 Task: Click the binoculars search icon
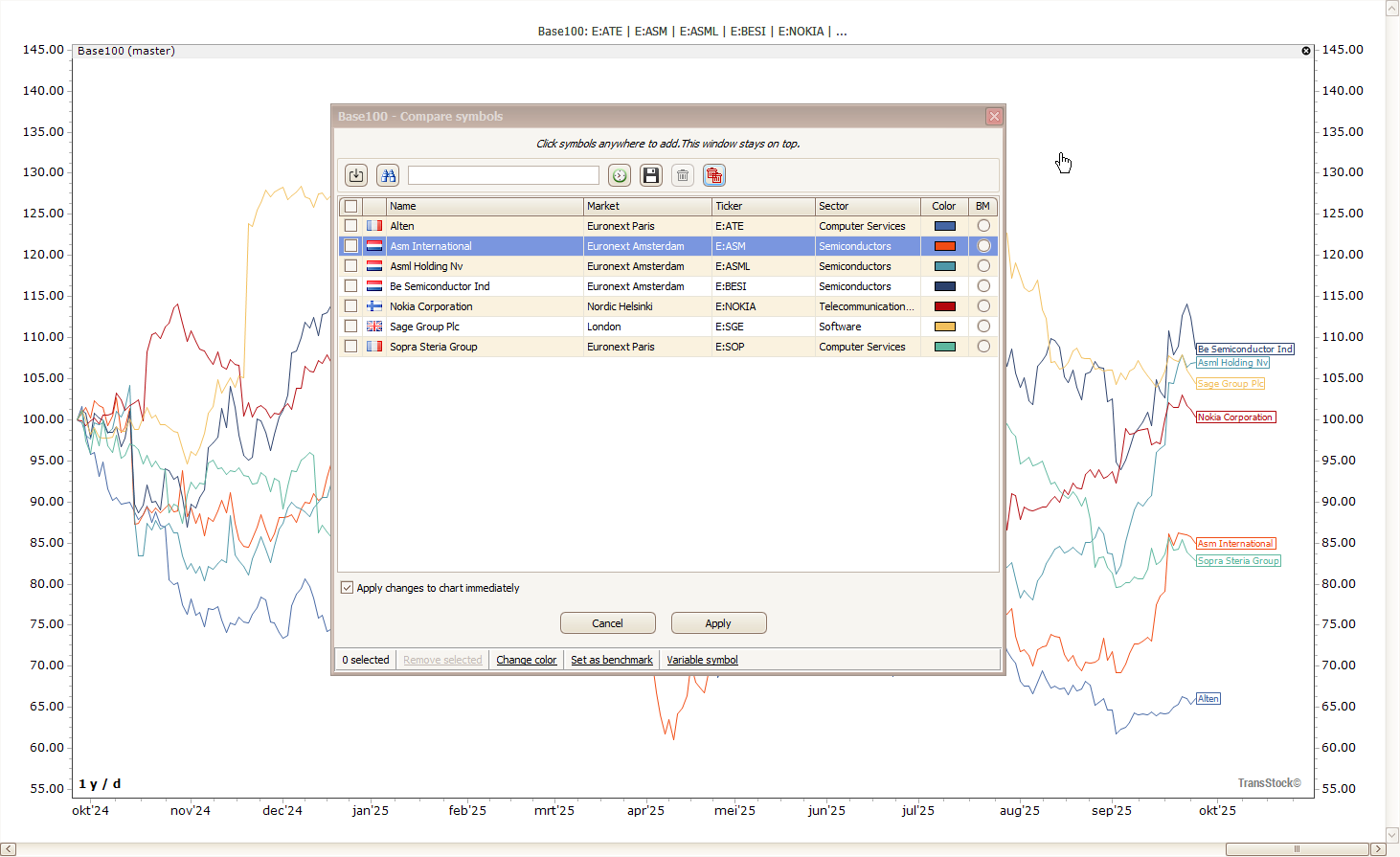coord(388,175)
